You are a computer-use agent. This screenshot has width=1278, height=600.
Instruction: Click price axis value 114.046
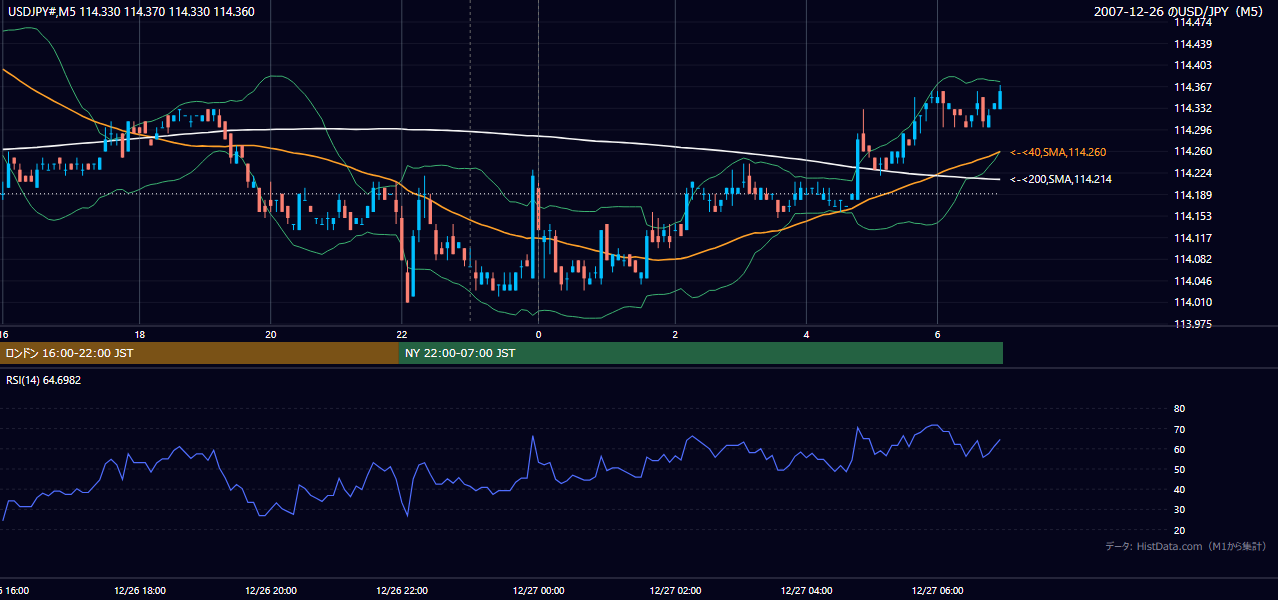[x=1192, y=281]
